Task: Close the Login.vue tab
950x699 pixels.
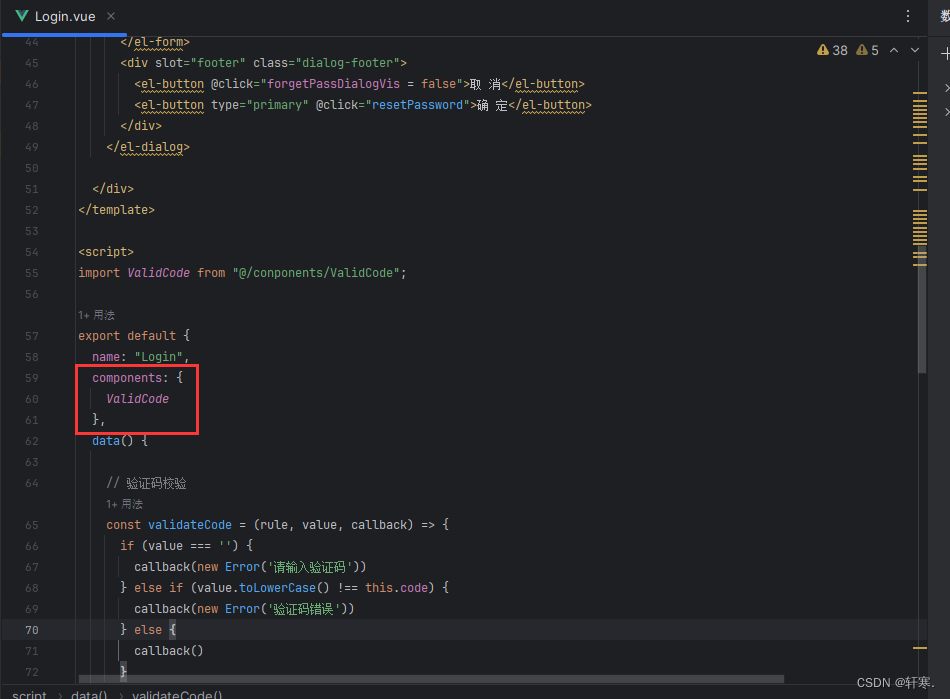Action: (x=109, y=16)
